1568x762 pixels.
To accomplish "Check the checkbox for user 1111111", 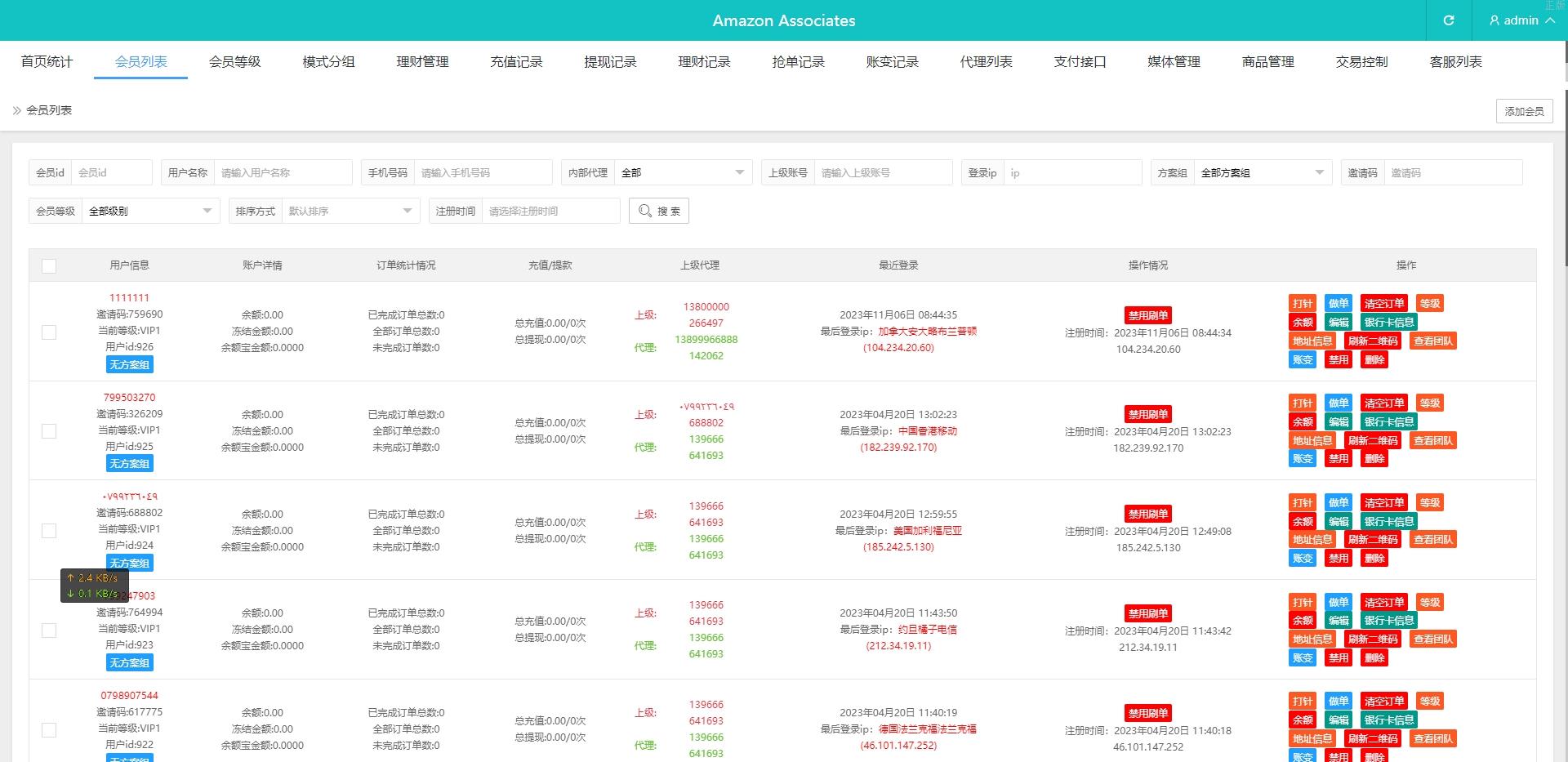I will click(x=49, y=332).
